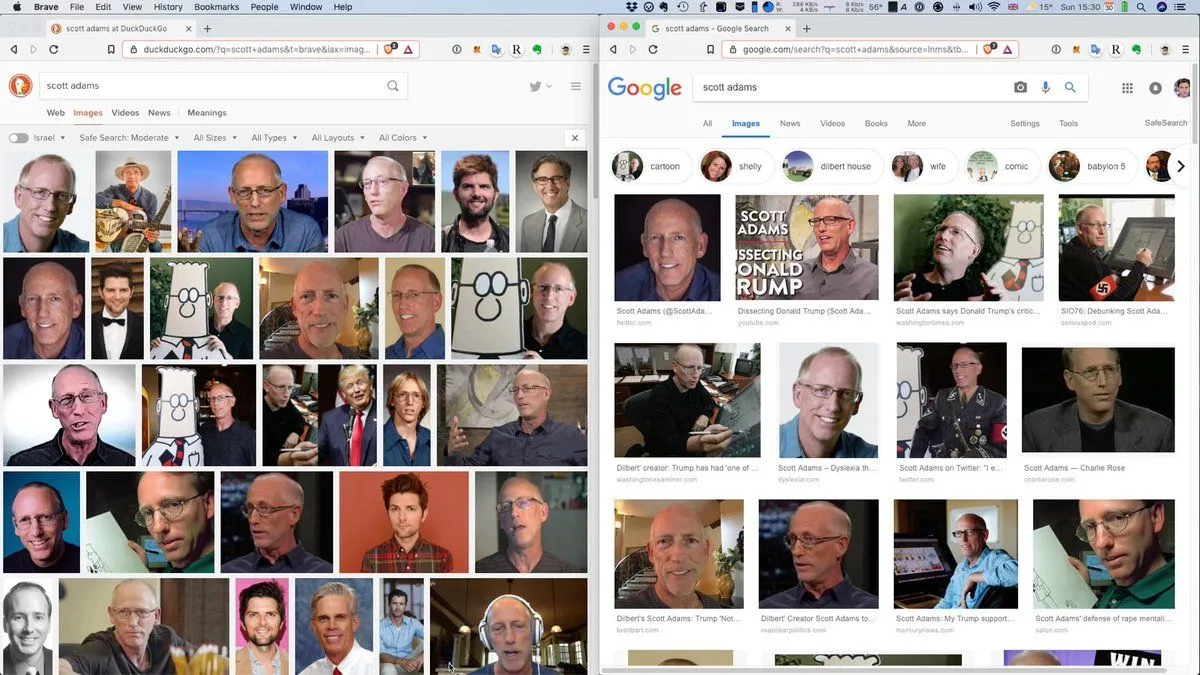The width and height of the screenshot is (1200, 675).
Task: Open the R extension in Google window
Action: point(1117,49)
